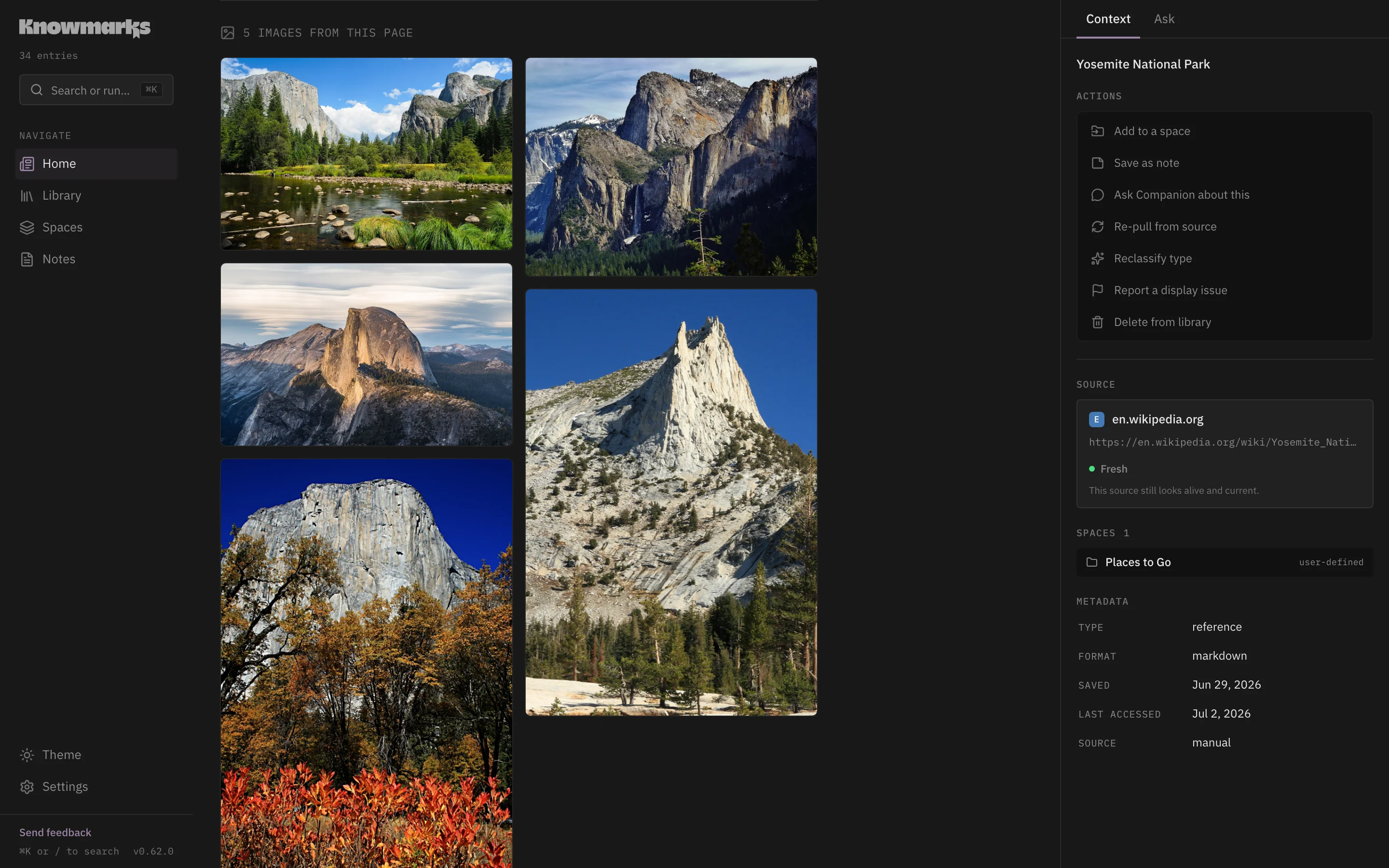Open the Half Dome sunset thumbnail
Viewport: 1389px width, 868px height.
[x=366, y=355]
